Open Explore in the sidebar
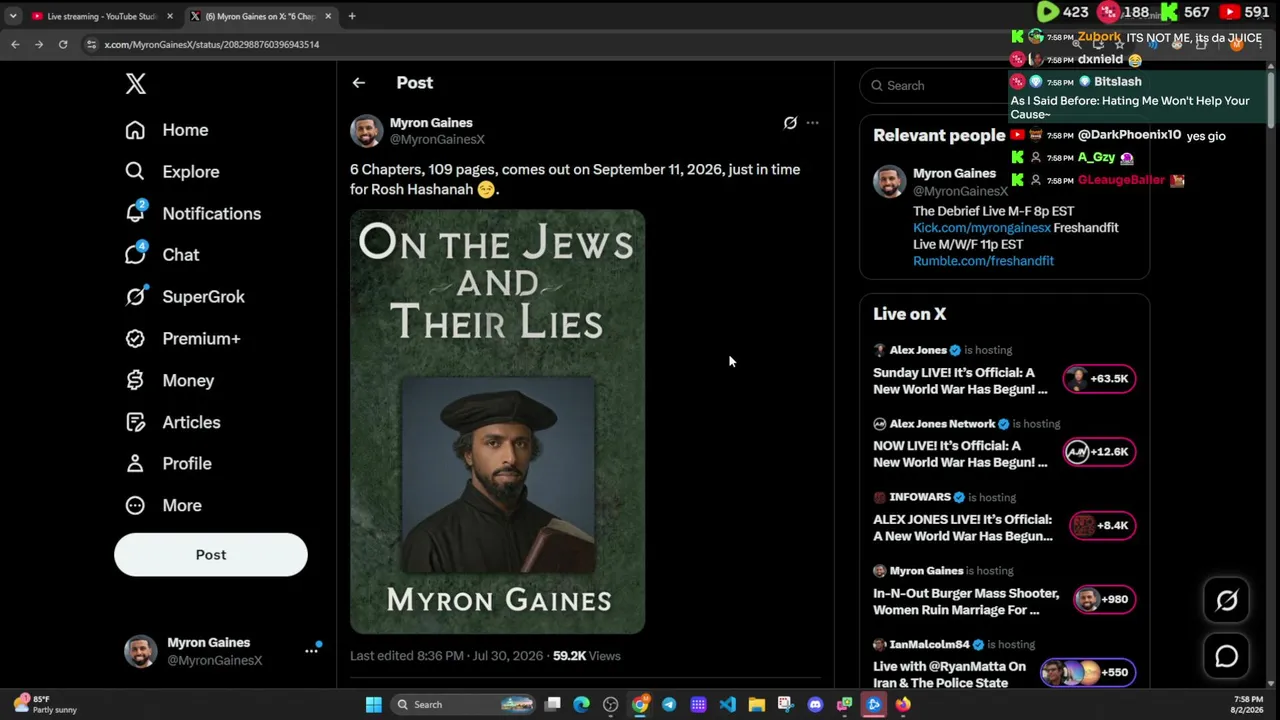The height and width of the screenshot is (720, 1280). coord(172,172)
